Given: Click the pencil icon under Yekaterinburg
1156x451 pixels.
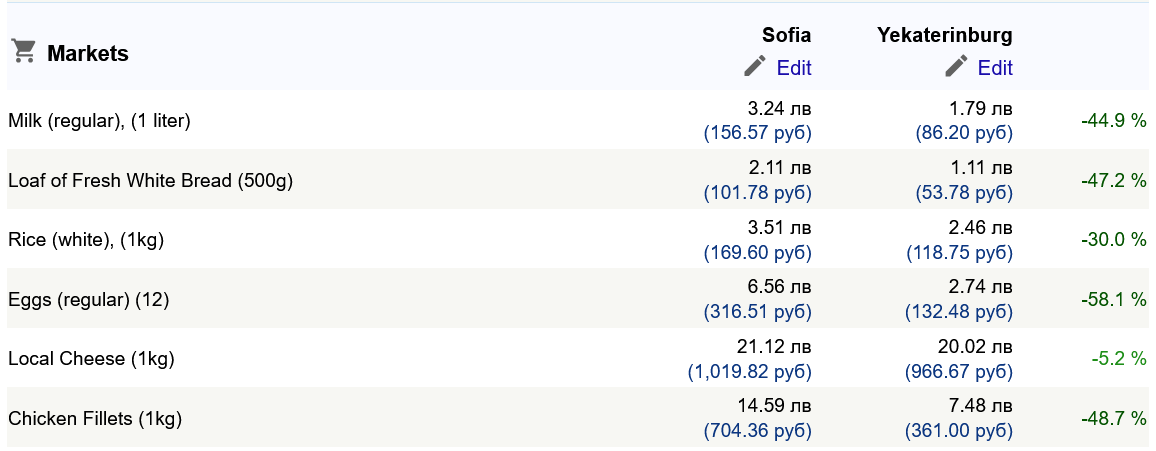Looking at the screenshot, I should 956,66.
